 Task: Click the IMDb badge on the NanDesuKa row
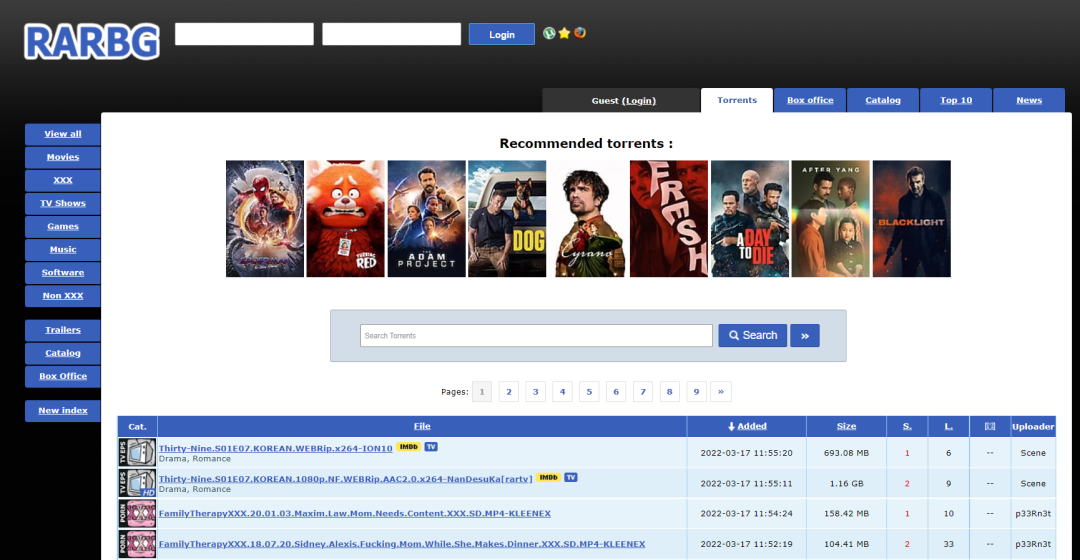548,477
